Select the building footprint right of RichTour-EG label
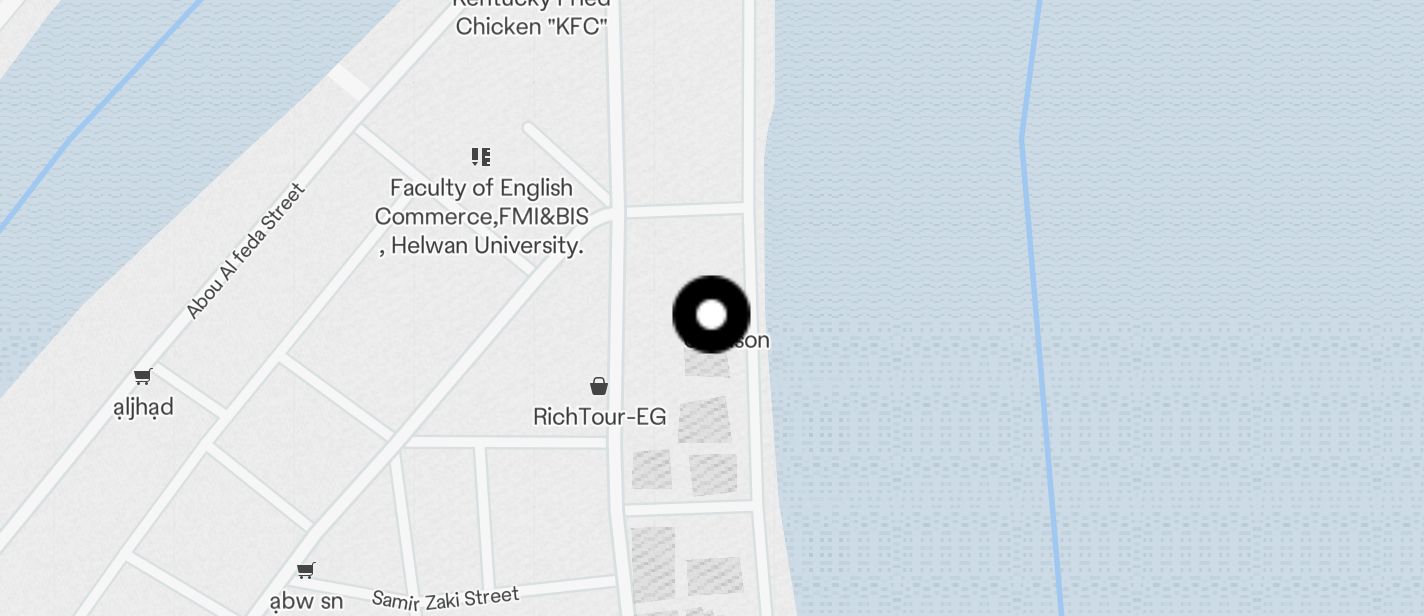 705,420
